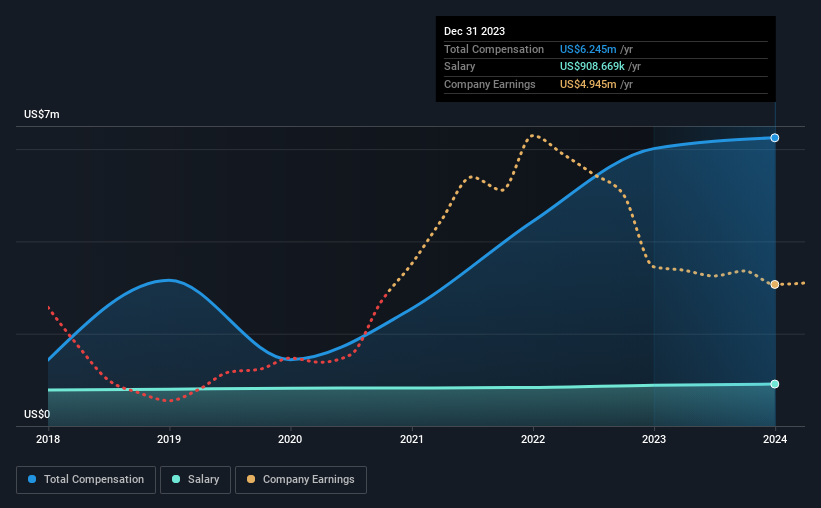
Task: Click the blue Total Compensation data point marker
Action: pos(775,138)
